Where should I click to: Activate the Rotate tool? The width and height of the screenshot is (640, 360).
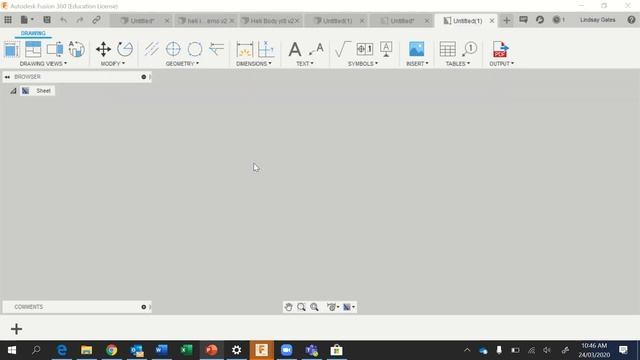pyautogui.click(x=125, y=49)
